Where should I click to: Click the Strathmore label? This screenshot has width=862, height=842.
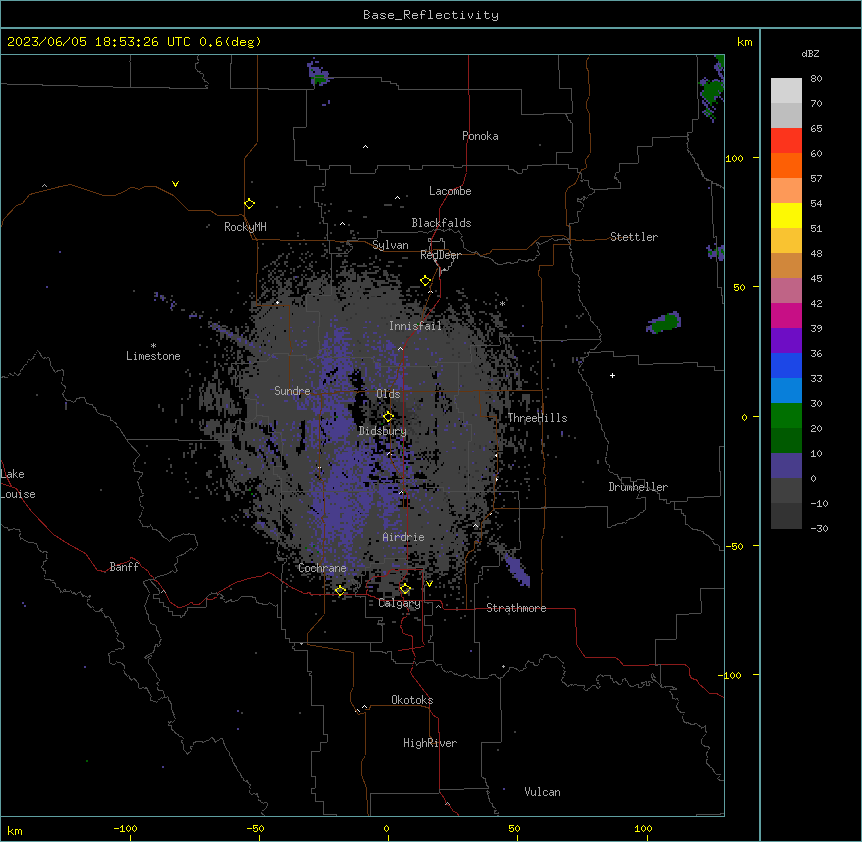(x=516, y=608)
